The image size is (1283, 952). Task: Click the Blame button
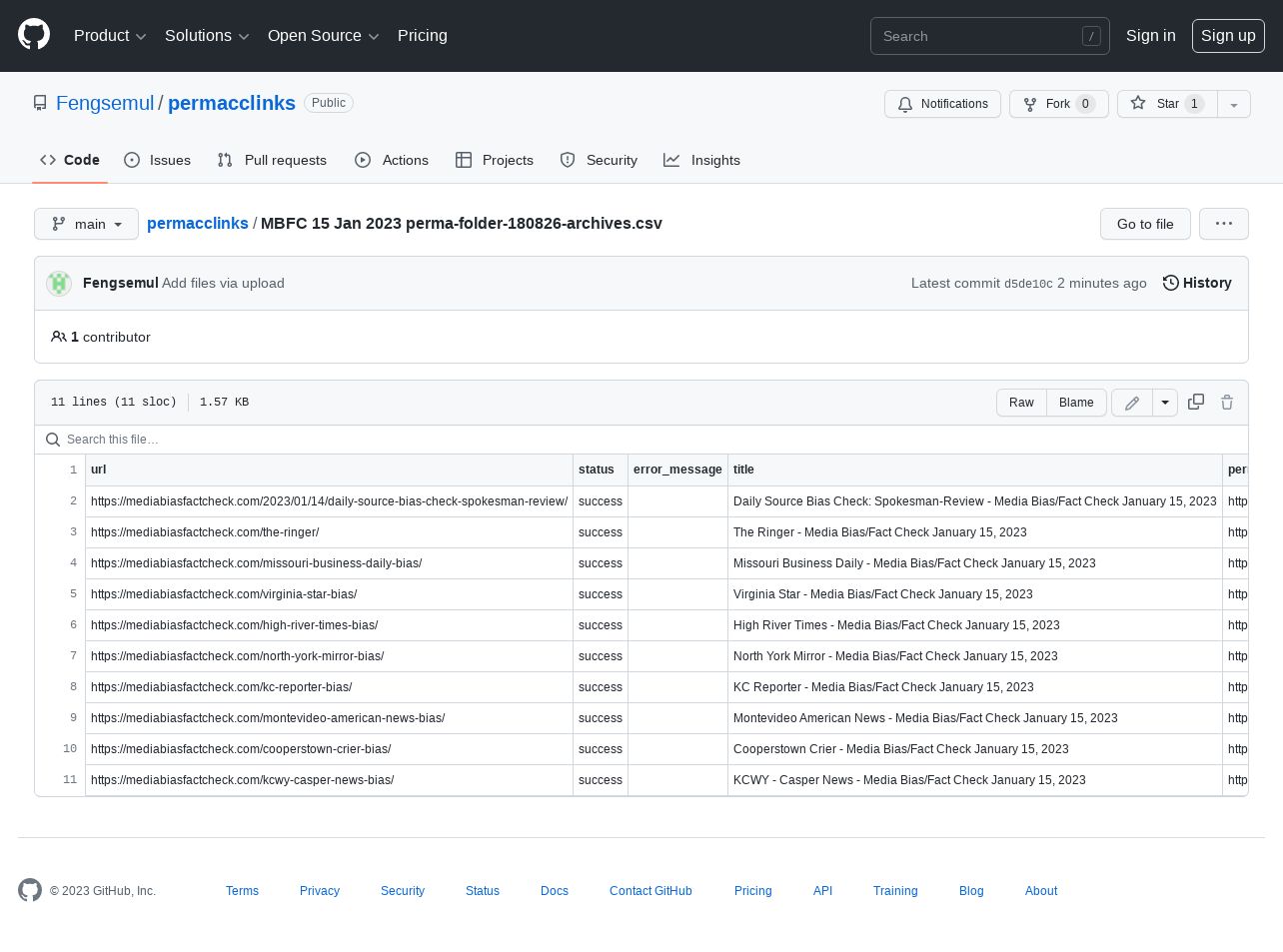coord(1076,403)
